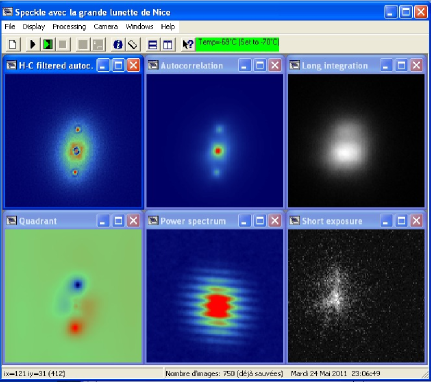Click the green temperature status indicator
The height and width of the screenshot is (382, 431).
coord(237,44)
